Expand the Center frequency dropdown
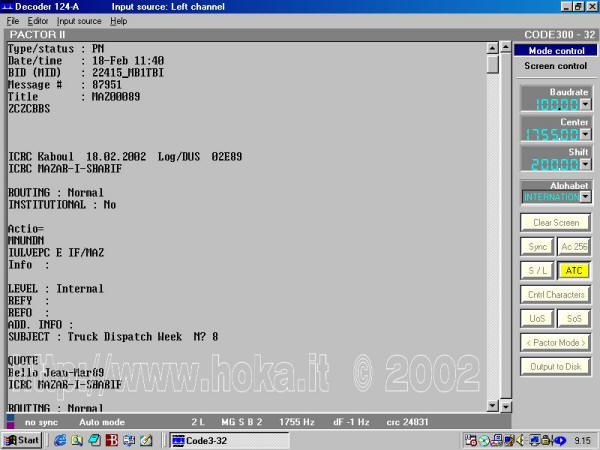The image size is (600, 450). coord(585,134)
